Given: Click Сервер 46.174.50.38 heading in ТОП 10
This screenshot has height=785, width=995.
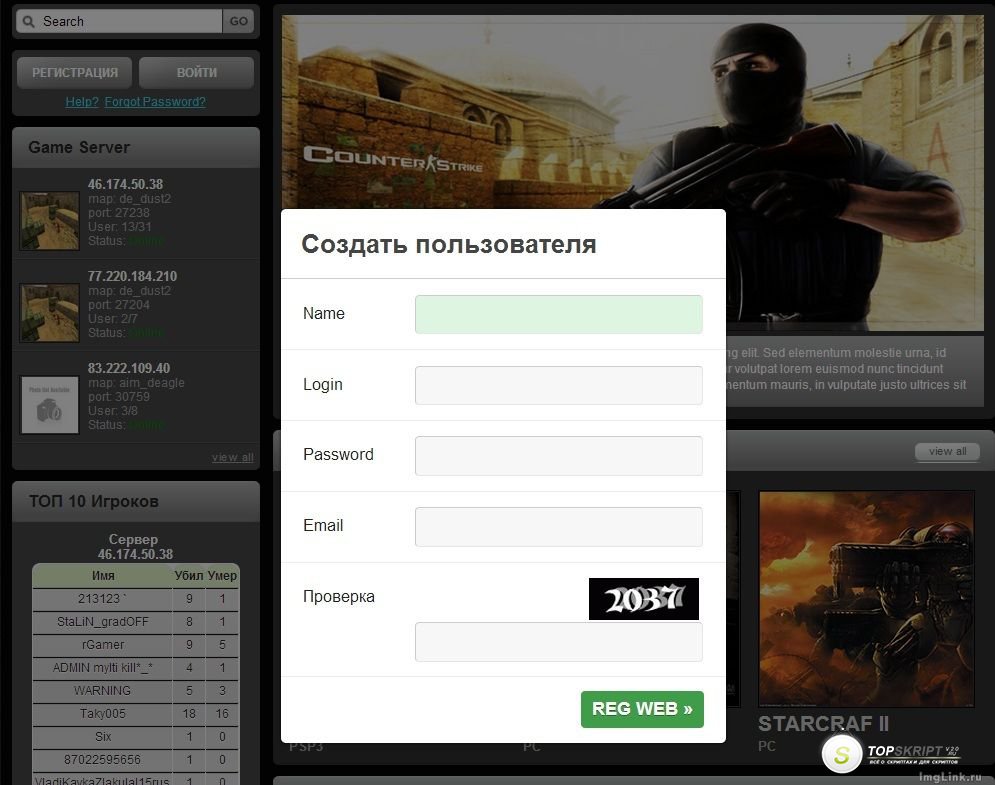Looking at the screenshot, I should (x=135, y=546).
